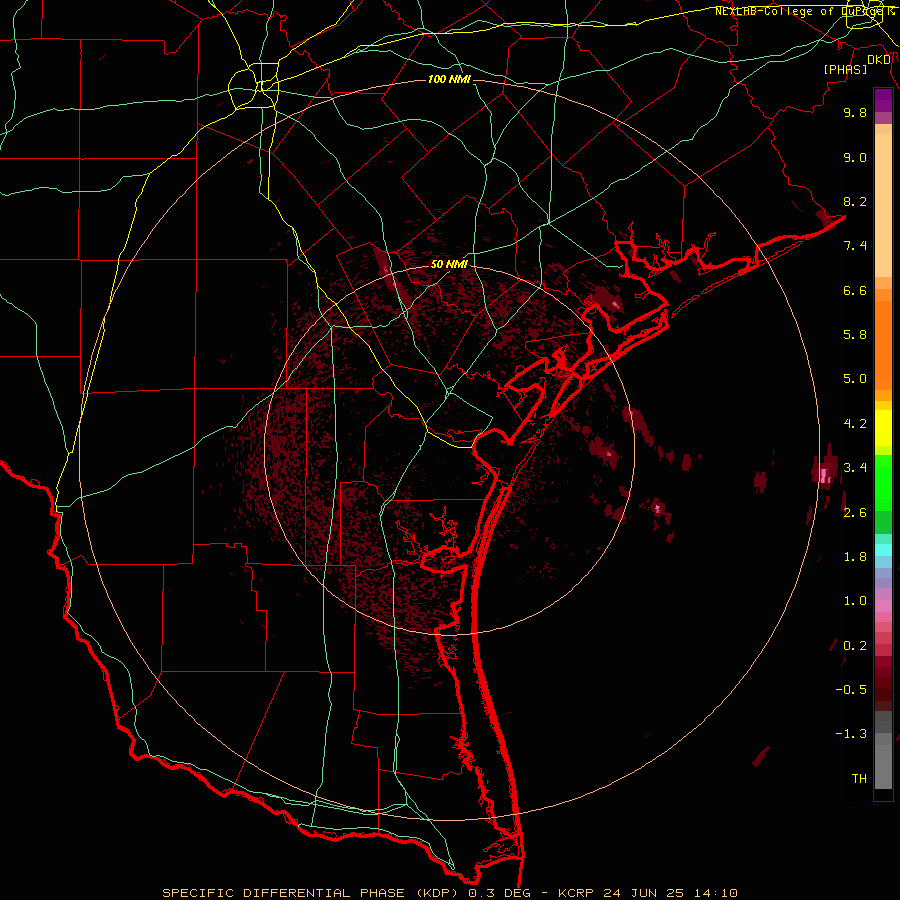Click the 3.4 color scale value

coord(855,468)
